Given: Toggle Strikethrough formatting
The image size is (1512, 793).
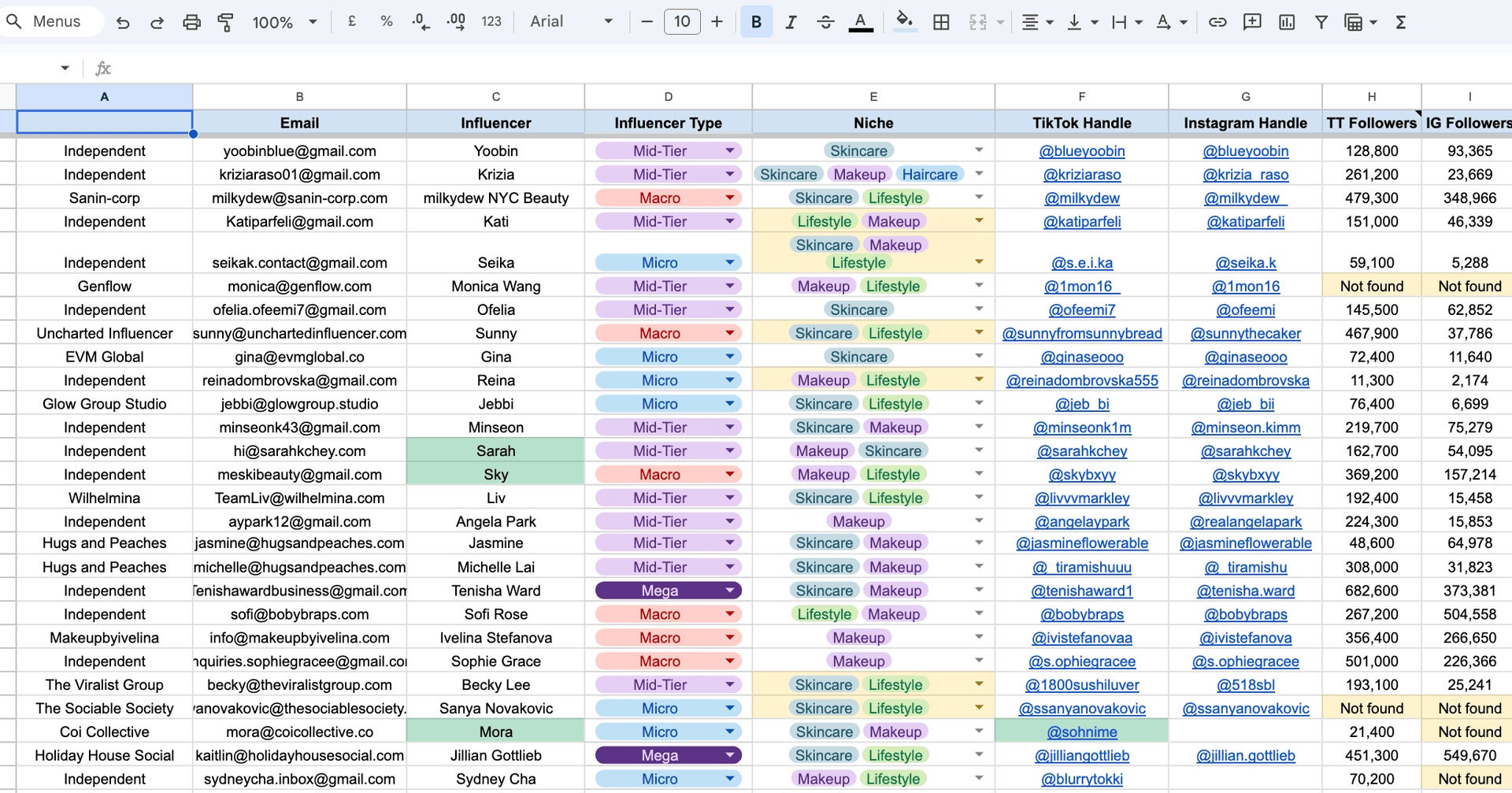Looking at the screenshot, I should click(825, 22).
